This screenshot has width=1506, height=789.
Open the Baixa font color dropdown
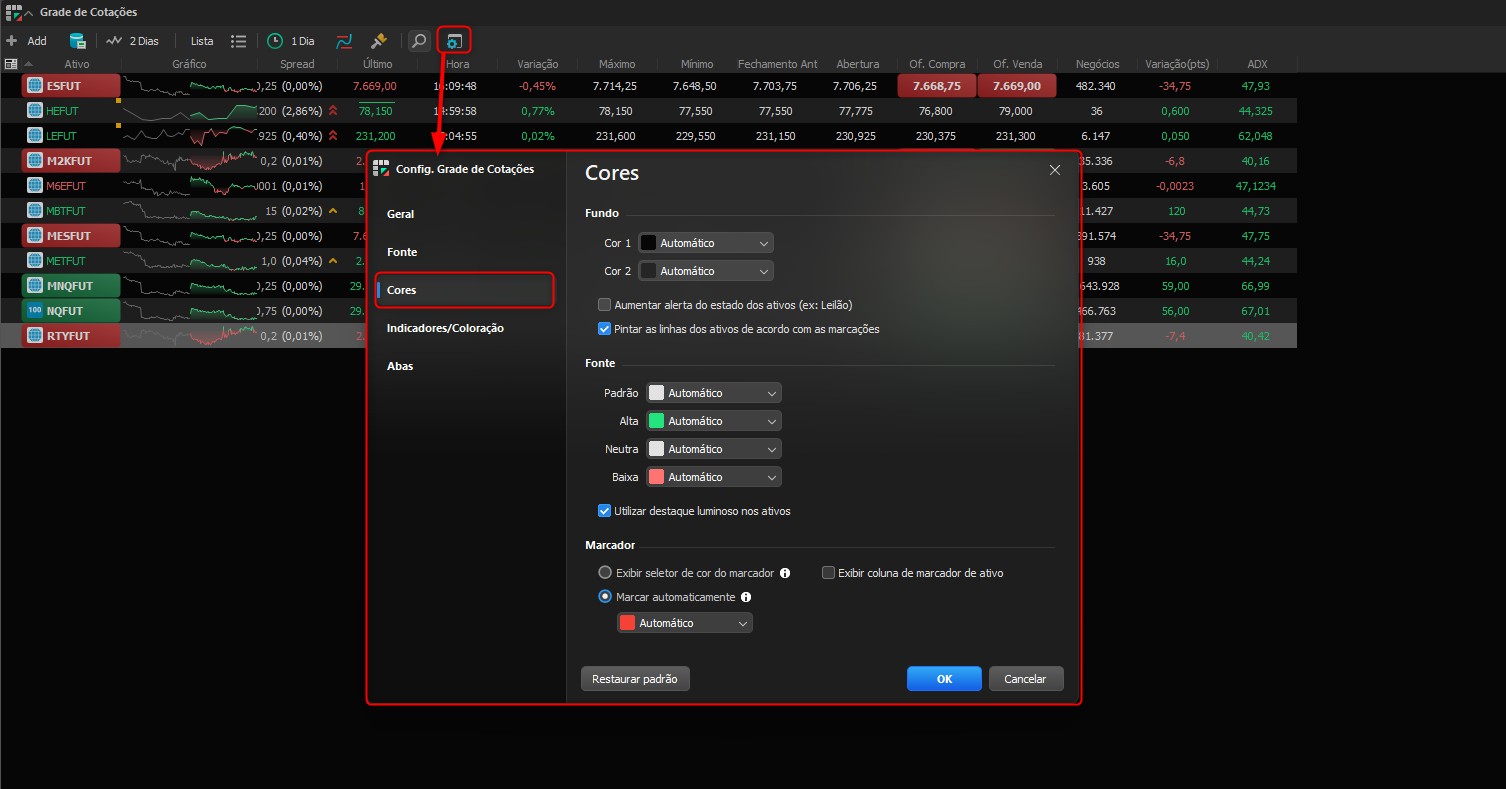tap(714, 477)
